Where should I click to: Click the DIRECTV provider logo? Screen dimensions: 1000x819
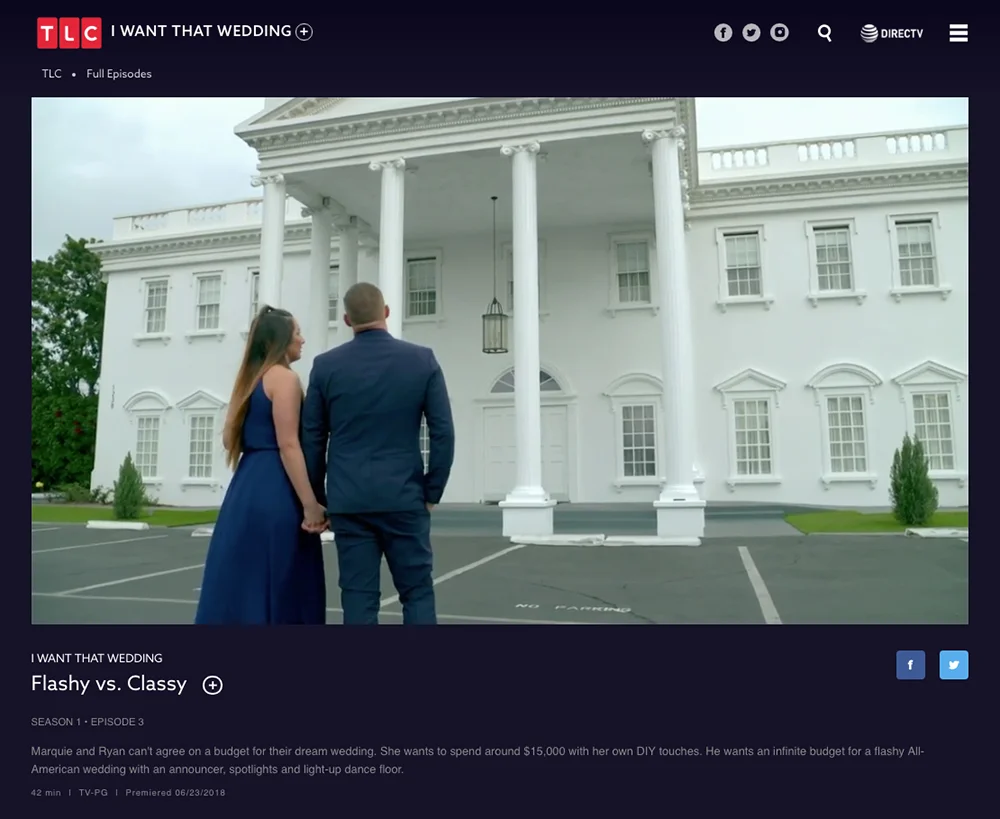pyautogui.click(x=892, y=33)
